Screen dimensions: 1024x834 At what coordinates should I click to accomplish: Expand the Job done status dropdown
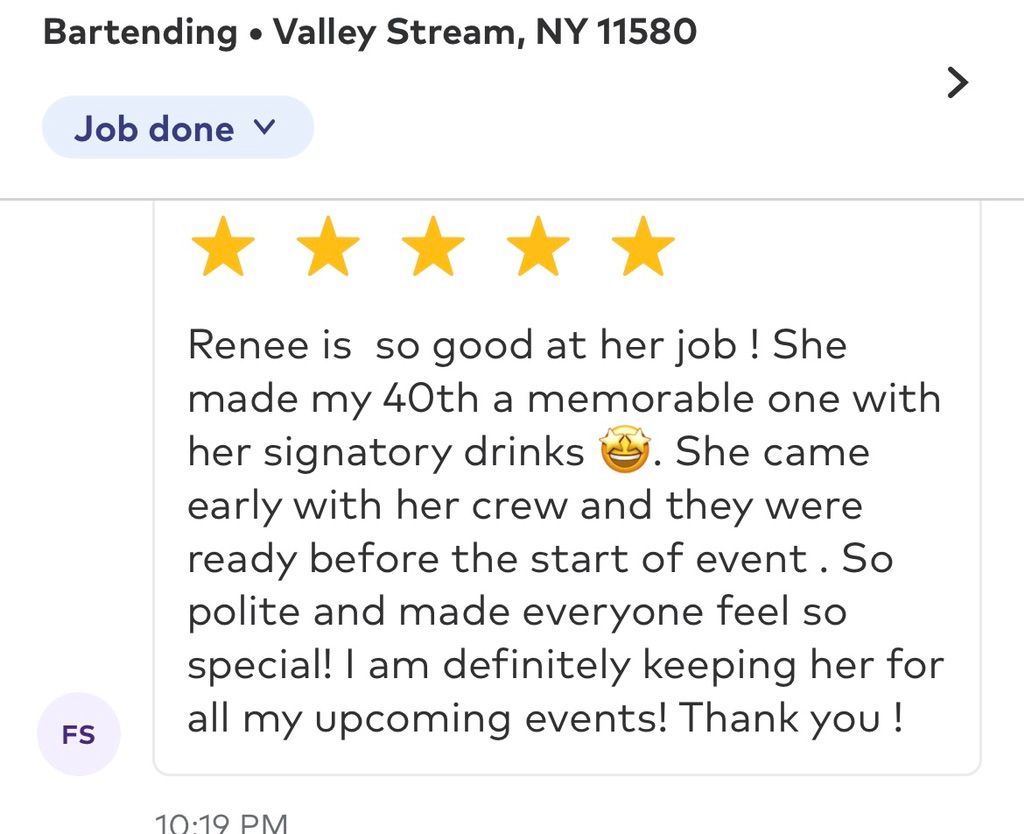tap(178, 127)
